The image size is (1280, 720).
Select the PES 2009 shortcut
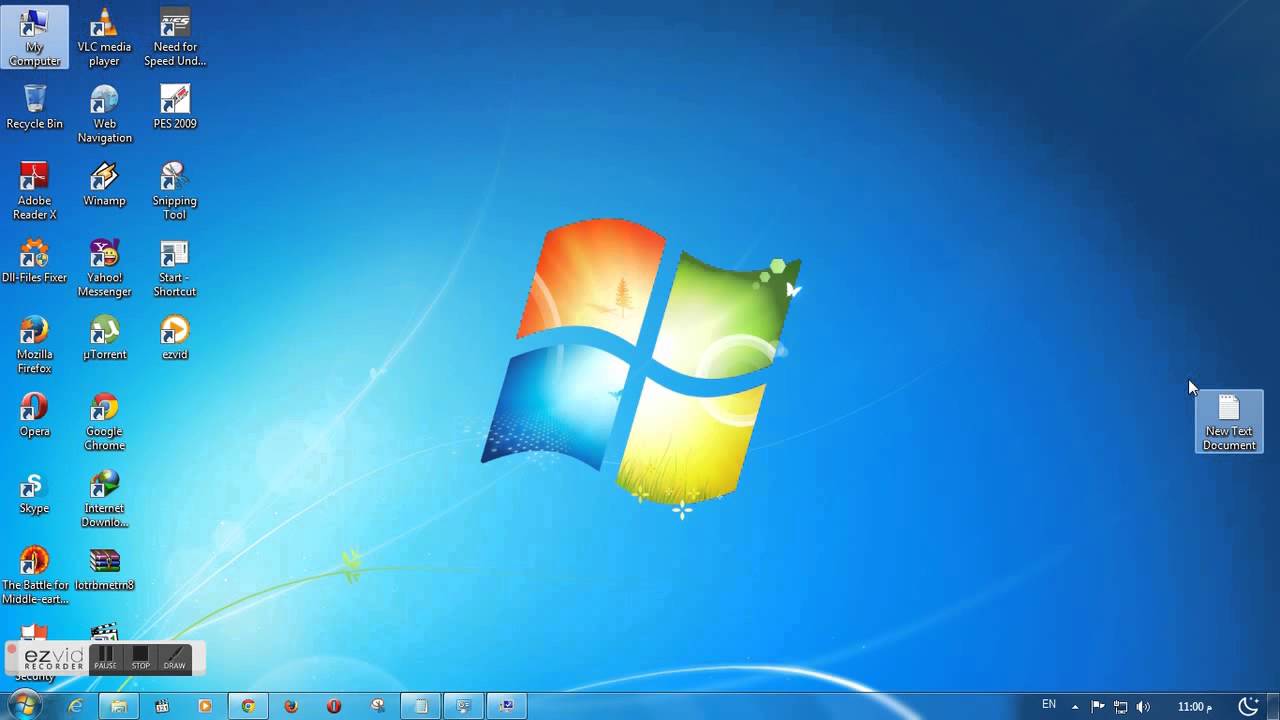(175, 107)
